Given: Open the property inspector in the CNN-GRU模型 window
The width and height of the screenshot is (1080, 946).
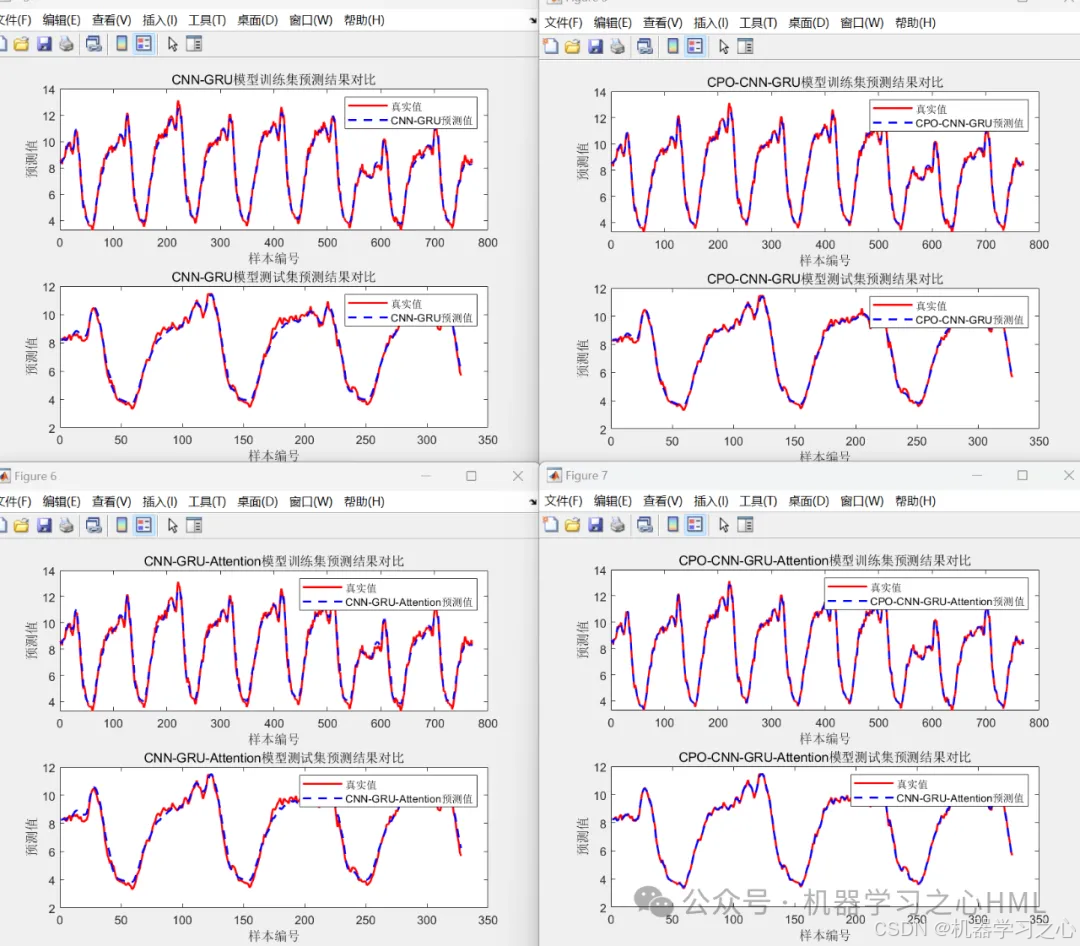Looking at the screenshot, I should pos(194,44).
